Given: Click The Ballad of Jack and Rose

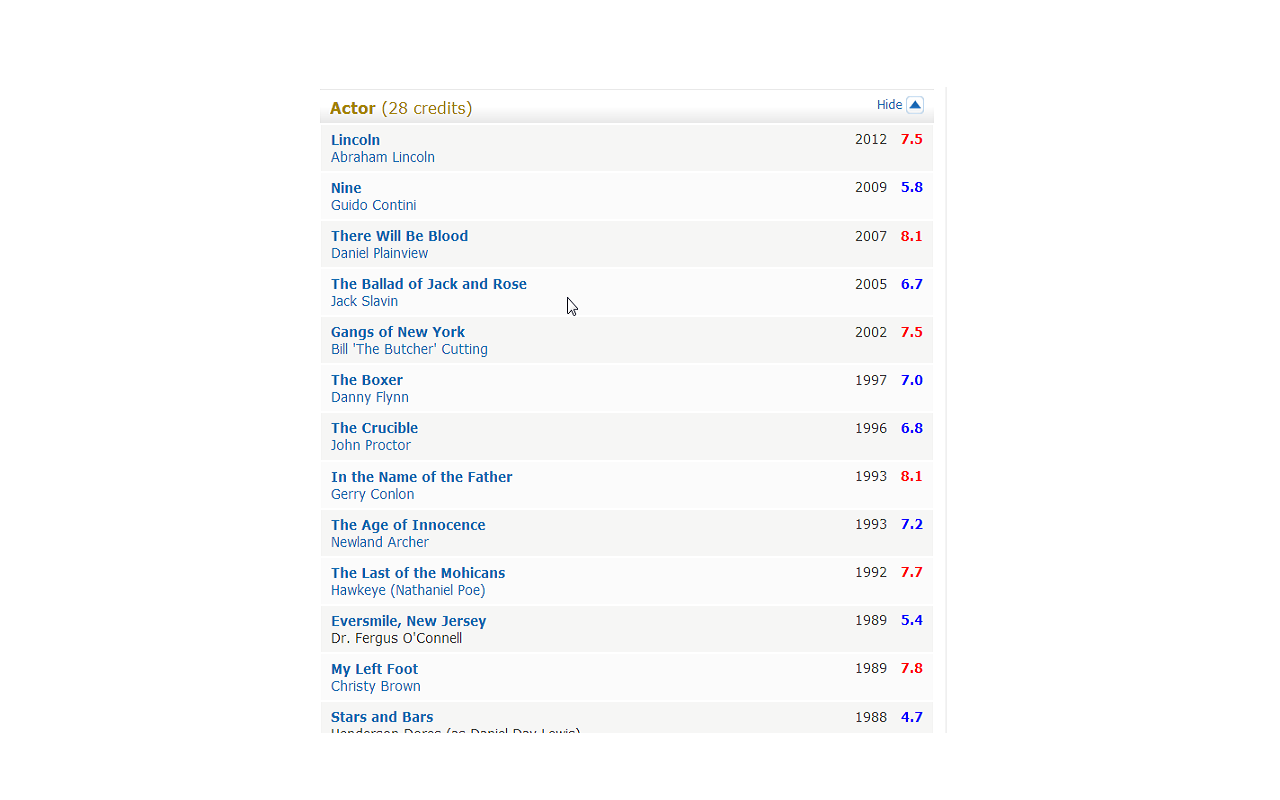Looking at the screenshot, I should pyautogui.click(x=428, y=284).
